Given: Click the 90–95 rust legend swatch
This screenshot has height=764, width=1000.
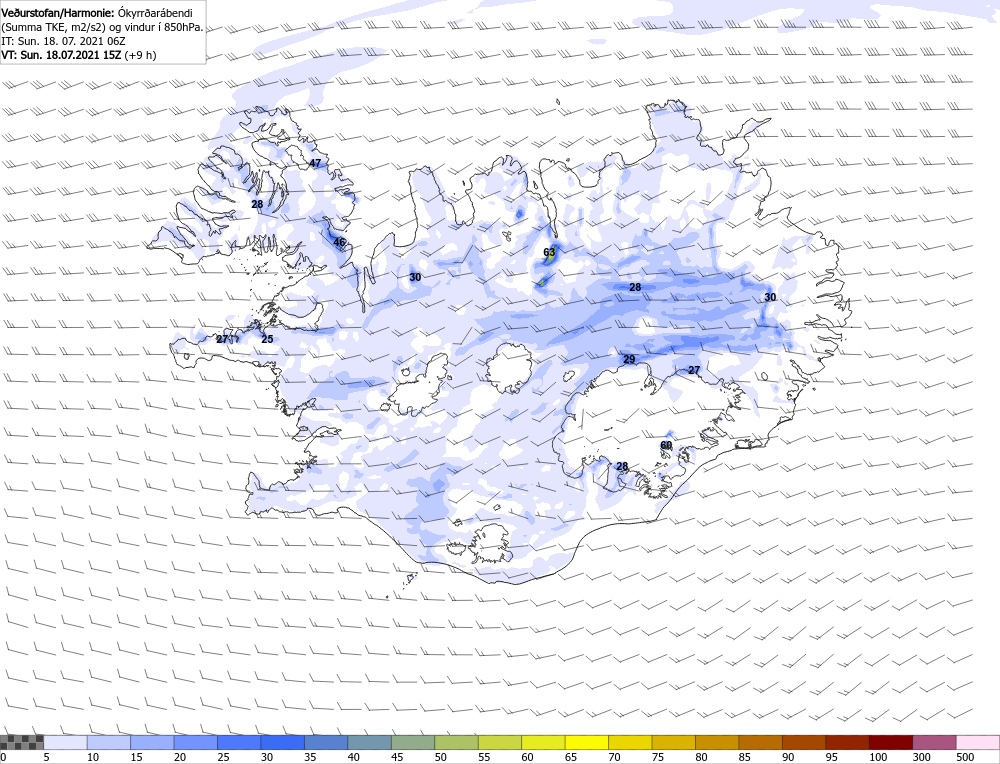Looking at the screenshot, I should [804, 742].
